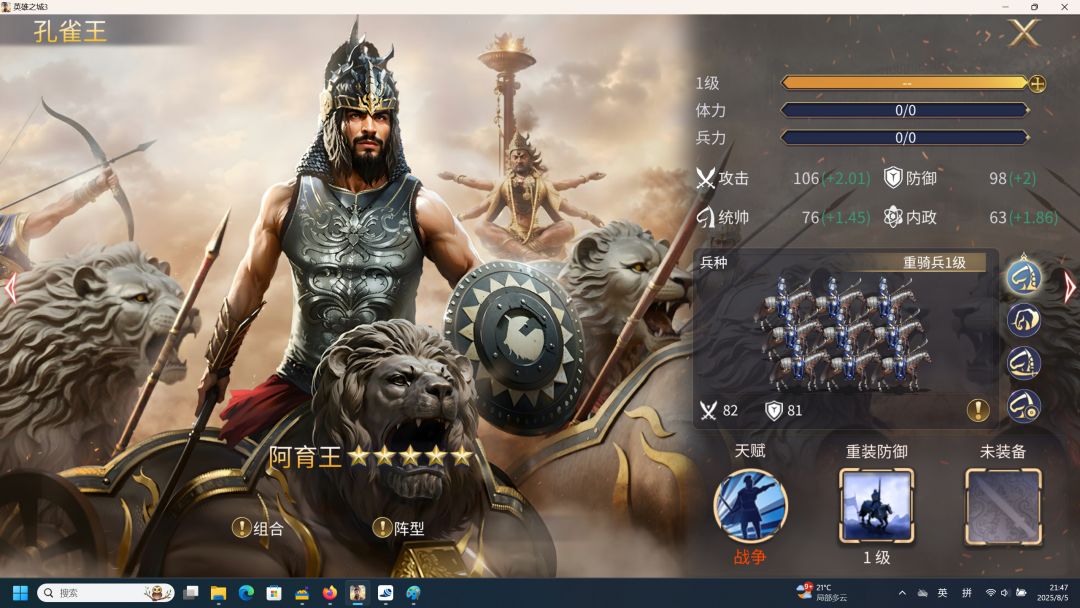1080x608 pixels.
Task: Launch Microsoft Edge from the taskbar
Action: point(247,593)
